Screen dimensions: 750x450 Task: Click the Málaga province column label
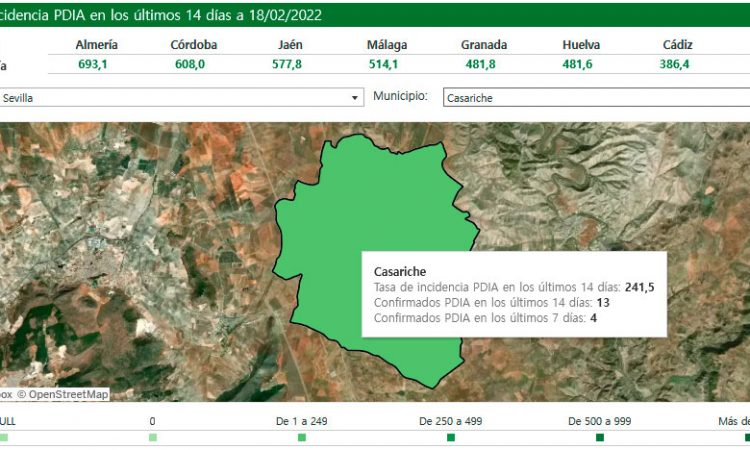pyautogui.click(x=387, y=45)
